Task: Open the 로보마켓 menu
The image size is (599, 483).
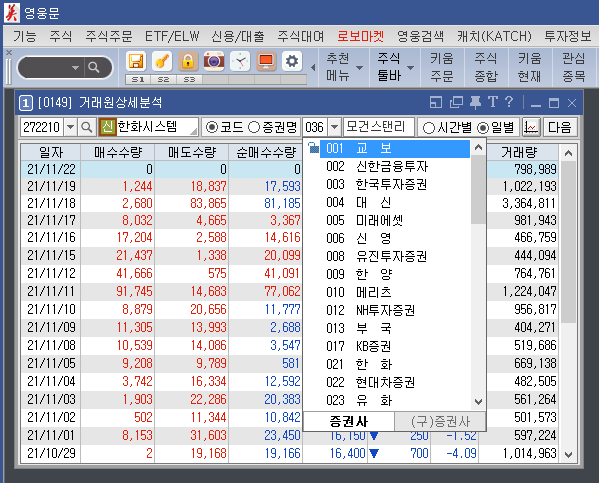Action: pyautogui.click(x=360, y=36)
